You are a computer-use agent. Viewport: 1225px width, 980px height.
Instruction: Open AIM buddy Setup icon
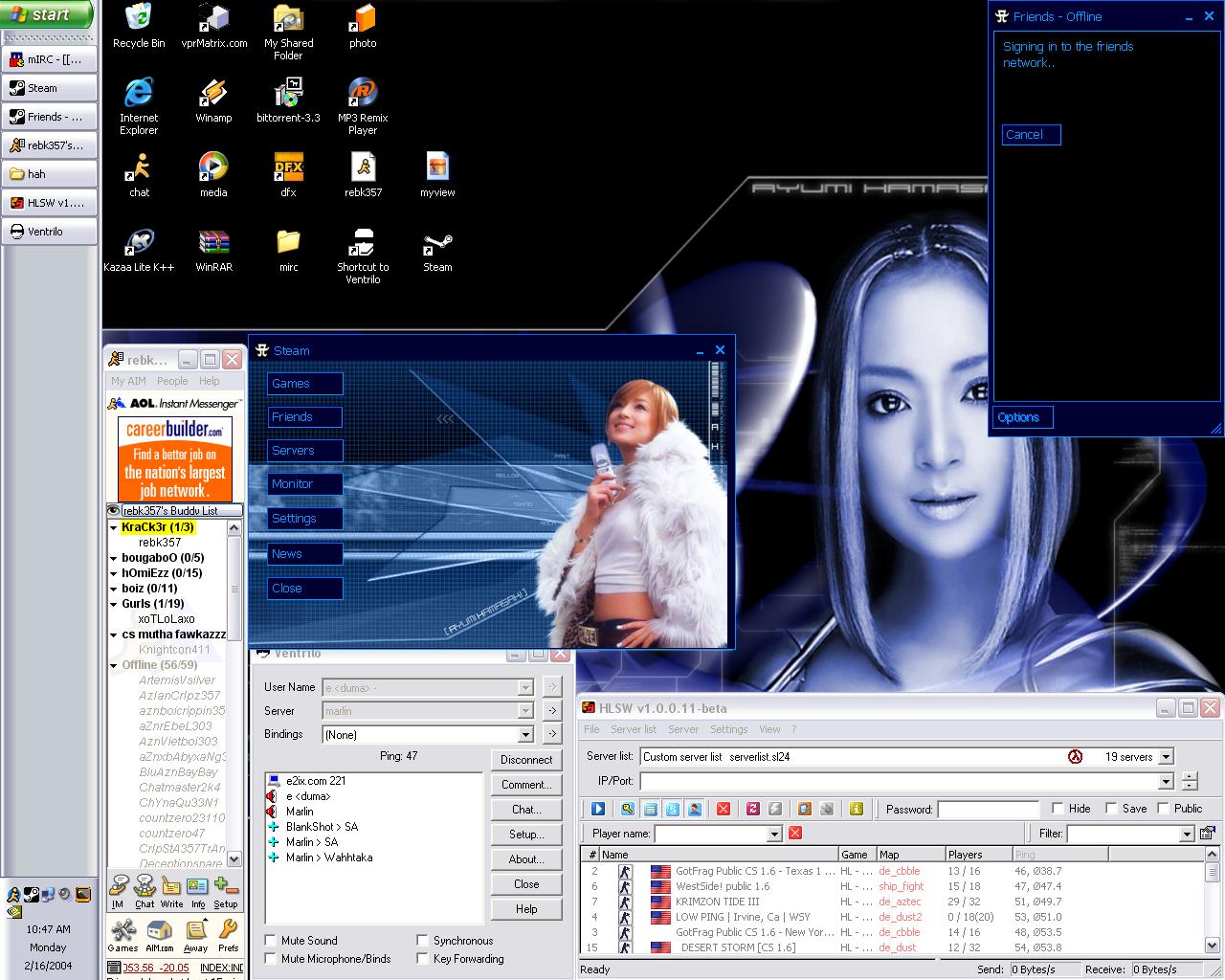(226, 890)
